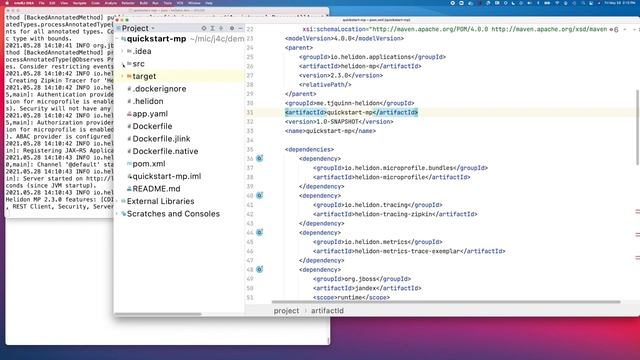This screenshot has width=640, height=360.
Task: Expand Scratches and Consoles node
Action: pos(118,214)
